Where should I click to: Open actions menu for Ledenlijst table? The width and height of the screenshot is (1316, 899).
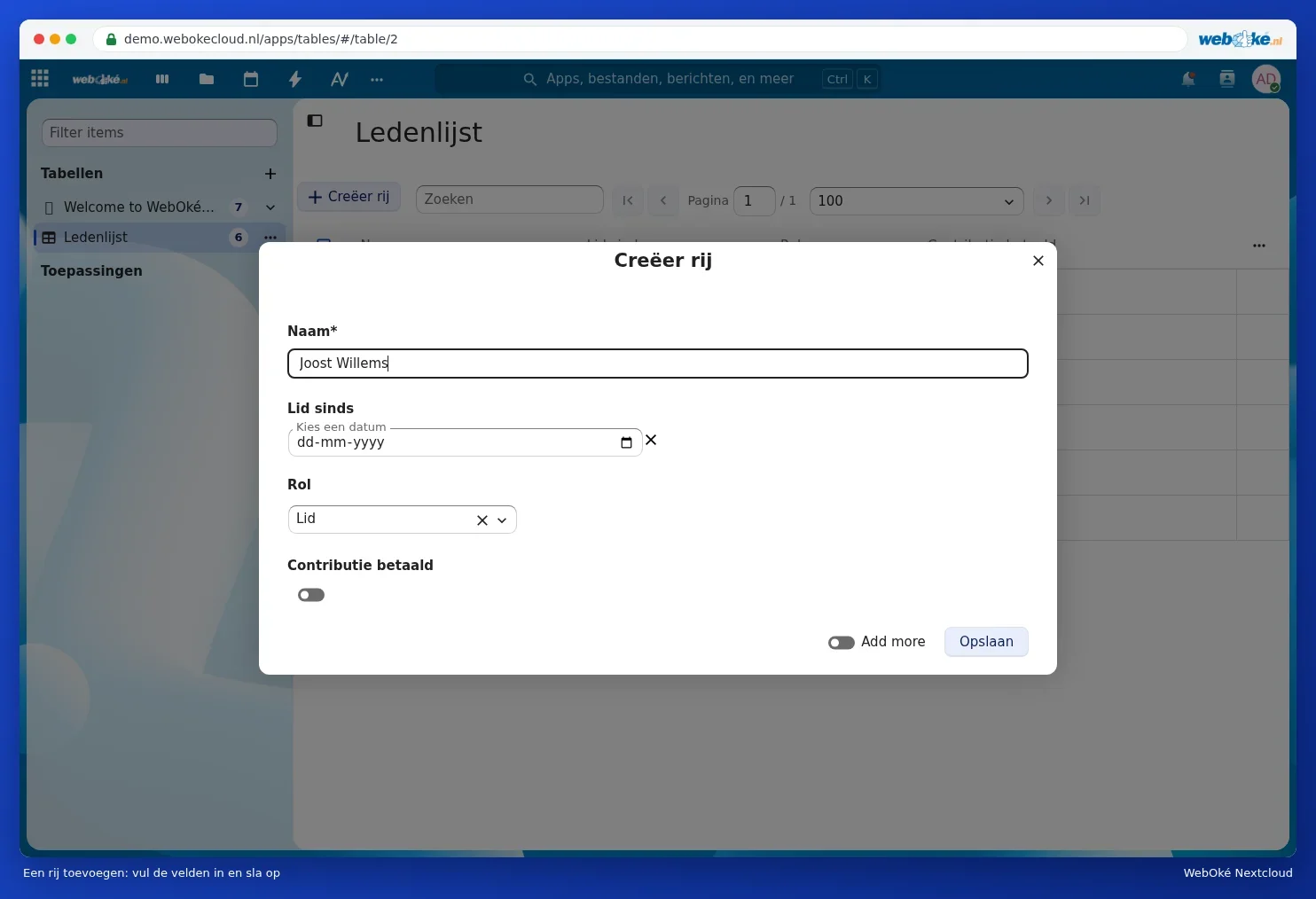pos(270,238)
